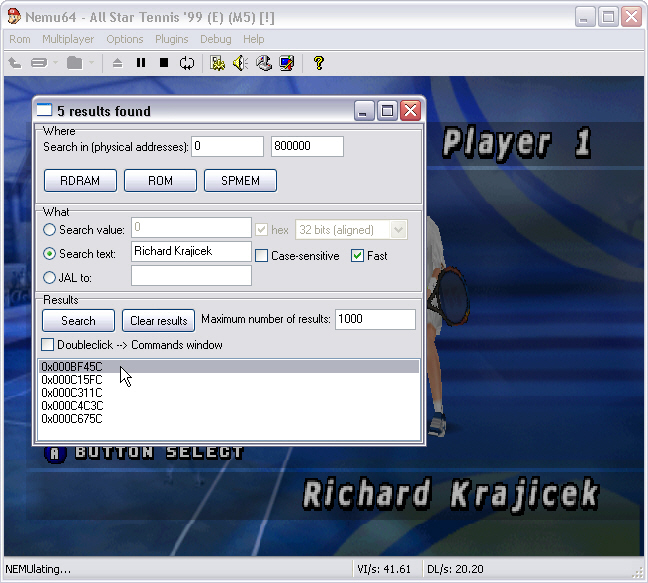Viewport: 648px width, 583px height.
Task: Click the Clear results button
Action: (158, 321)
